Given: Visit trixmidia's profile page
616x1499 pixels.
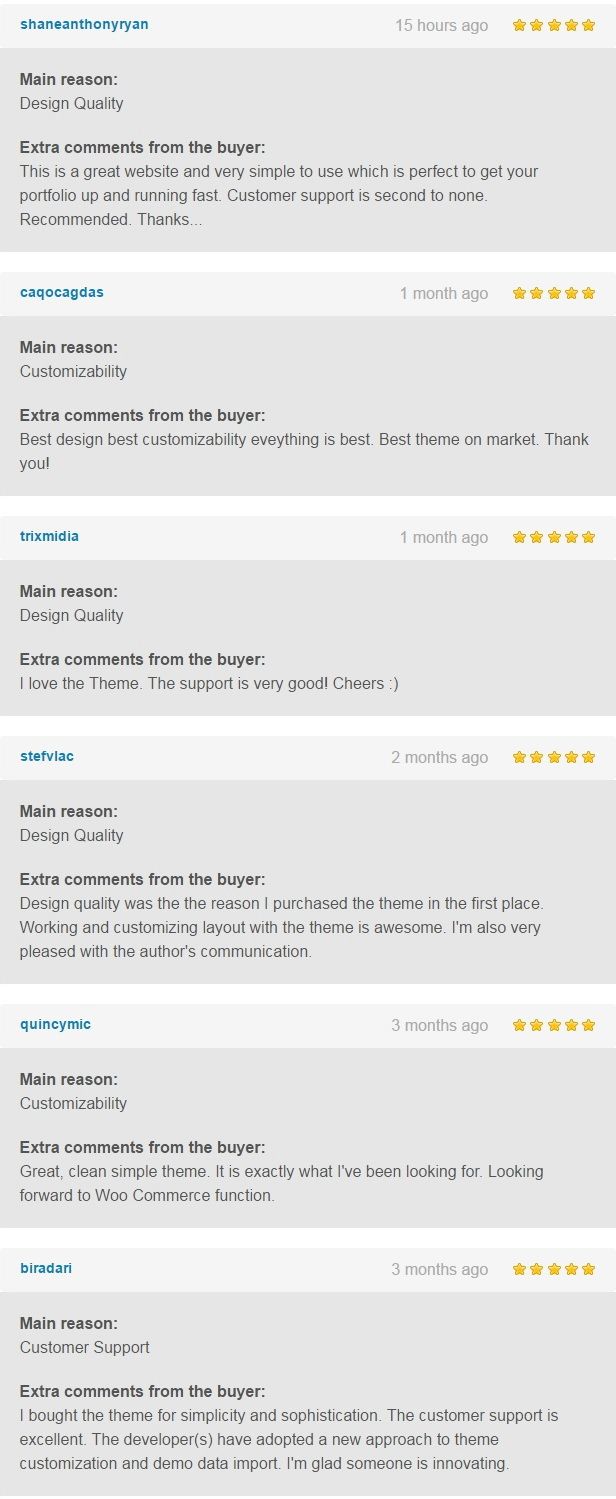Looking at the screenshot, I should coord(49,536).
